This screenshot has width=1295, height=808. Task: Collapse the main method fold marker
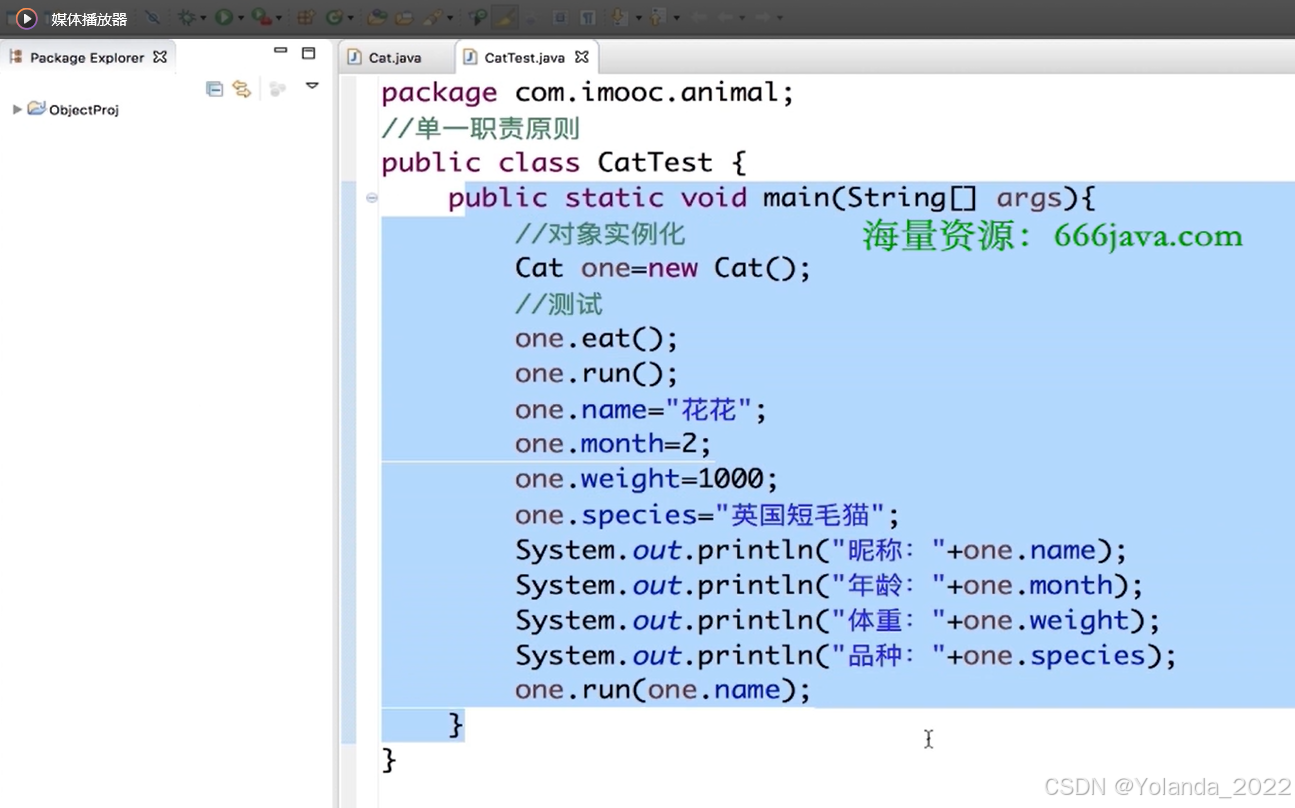point(372,198)
